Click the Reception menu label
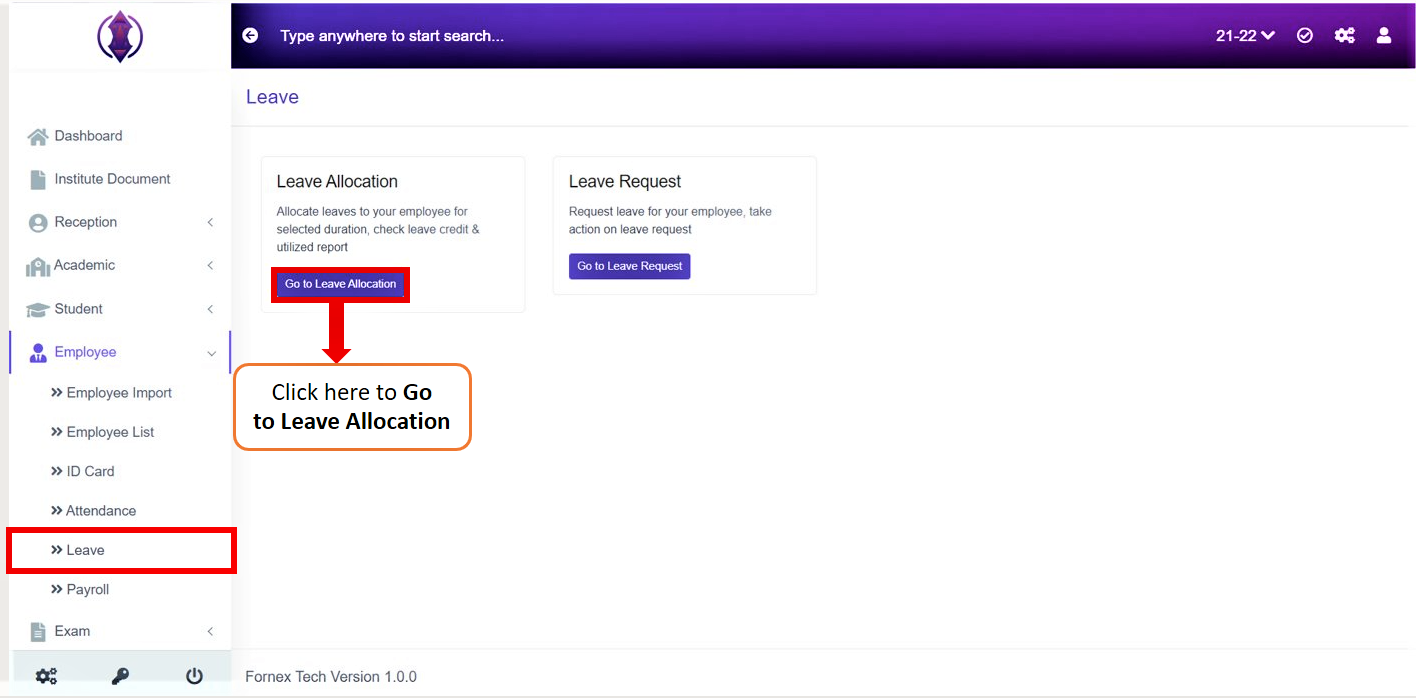This screenshot has height=698, width=1416. [86, 222]
